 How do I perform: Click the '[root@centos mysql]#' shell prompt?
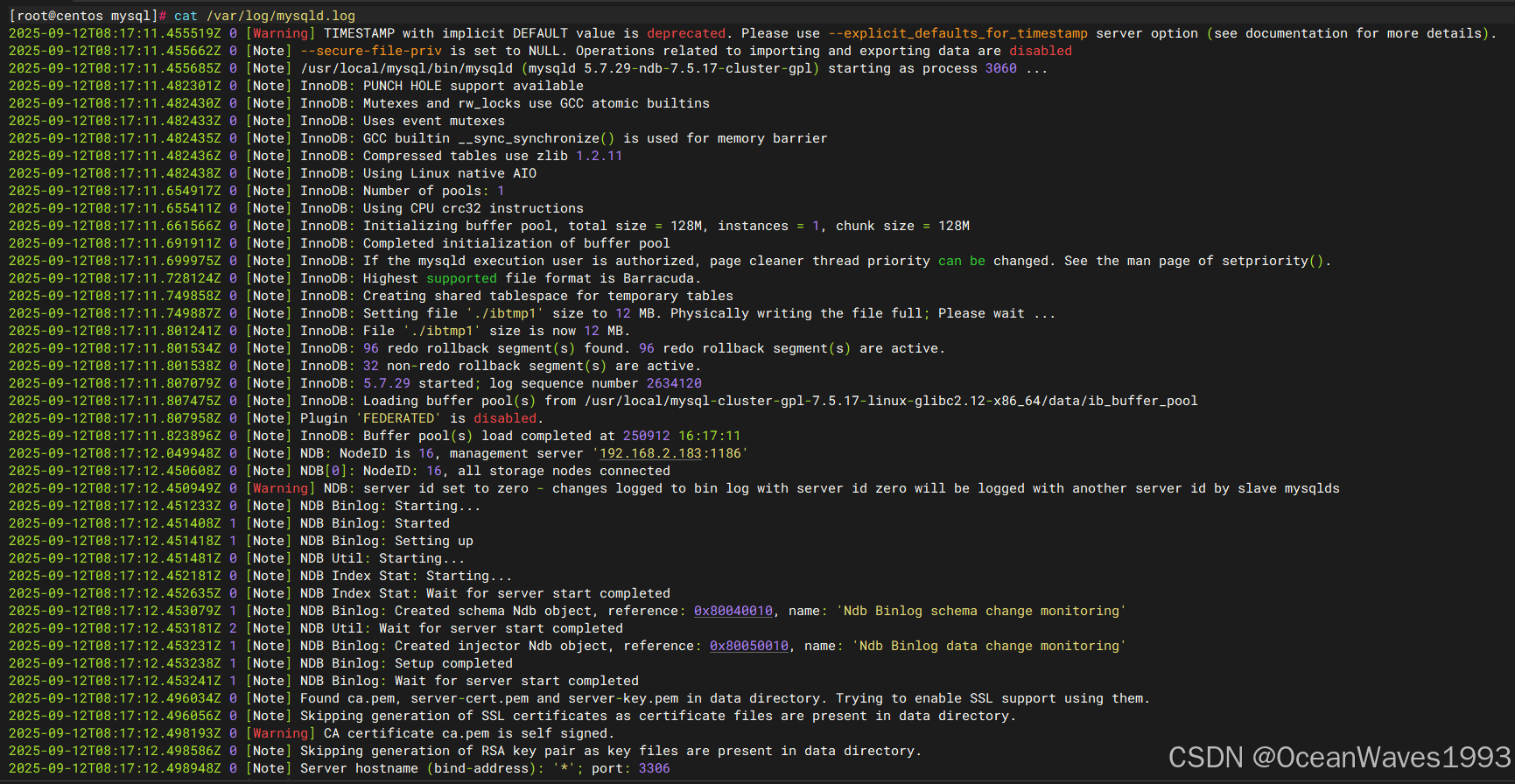88,16
